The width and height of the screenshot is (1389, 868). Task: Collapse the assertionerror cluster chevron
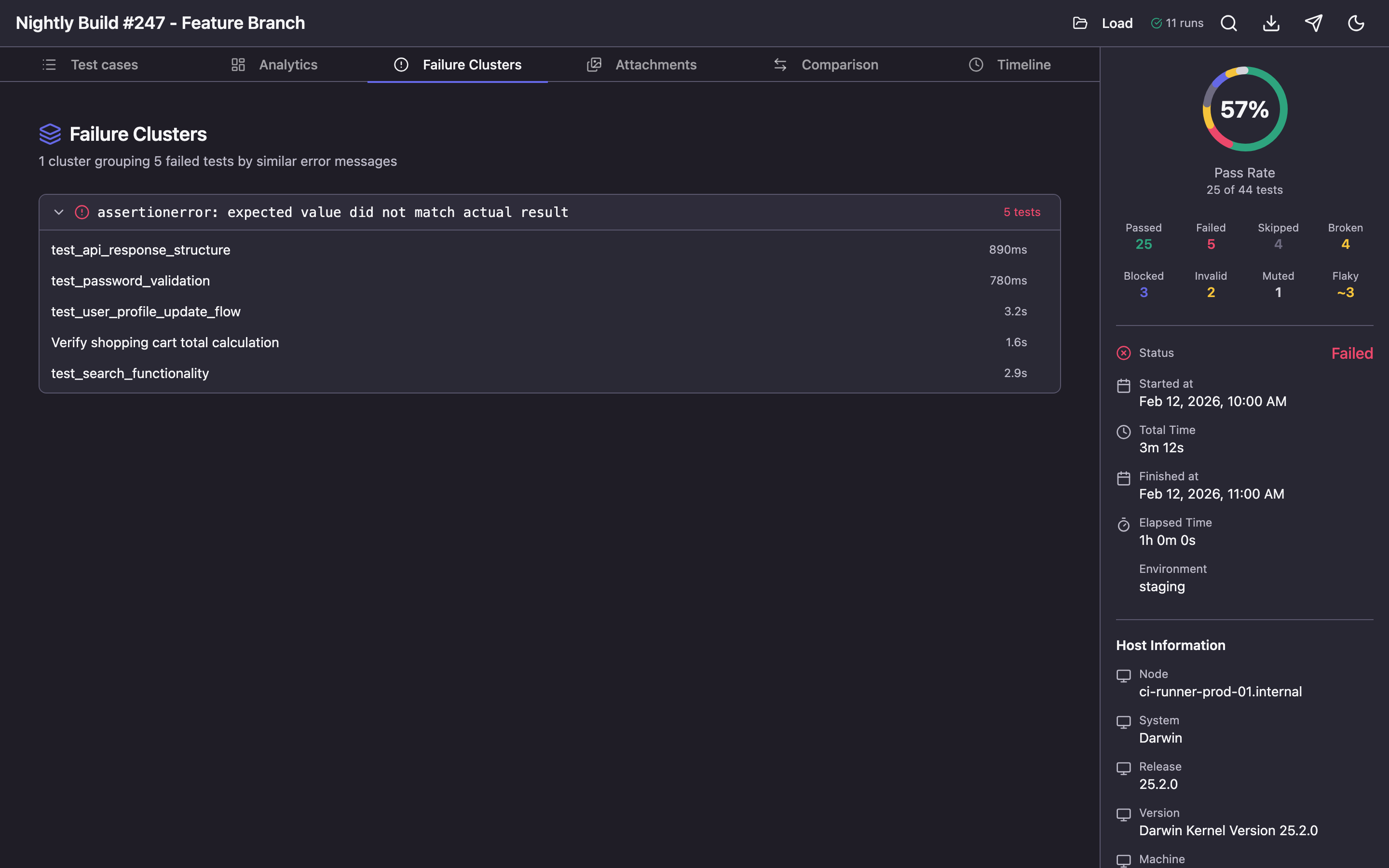coord(58,212)
